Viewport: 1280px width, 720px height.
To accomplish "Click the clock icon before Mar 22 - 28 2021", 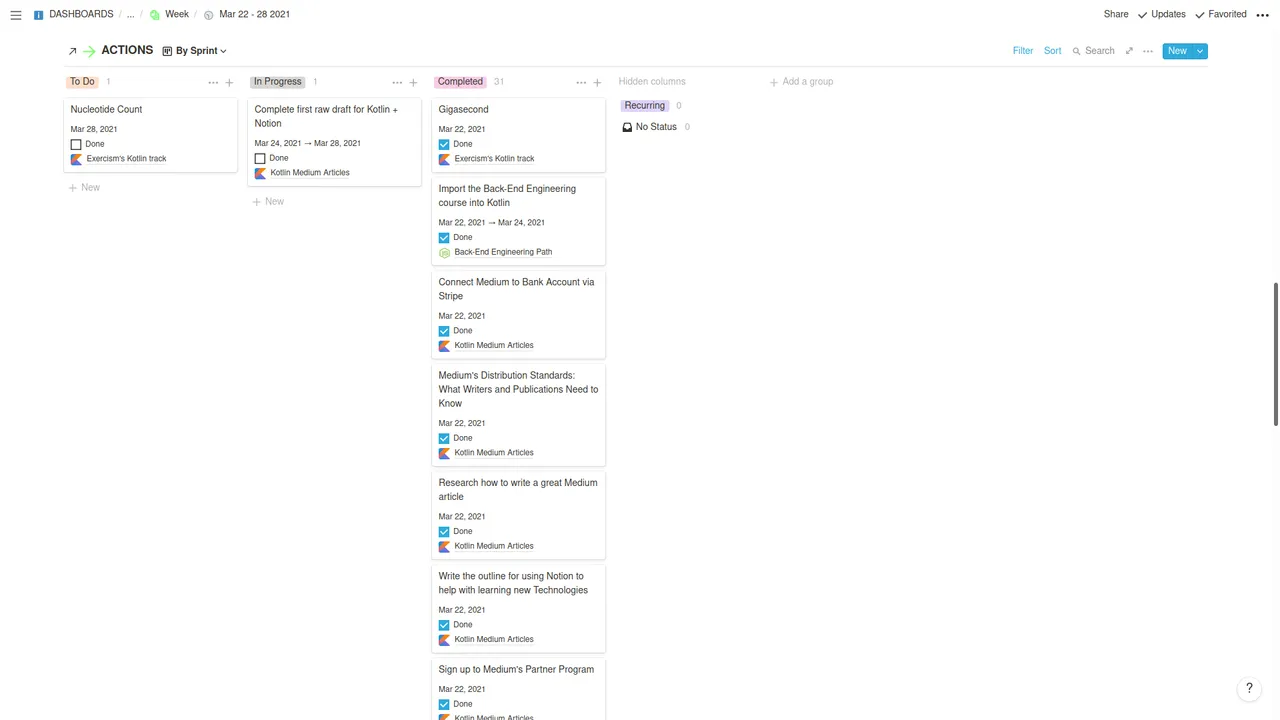I will coord(209,15).
